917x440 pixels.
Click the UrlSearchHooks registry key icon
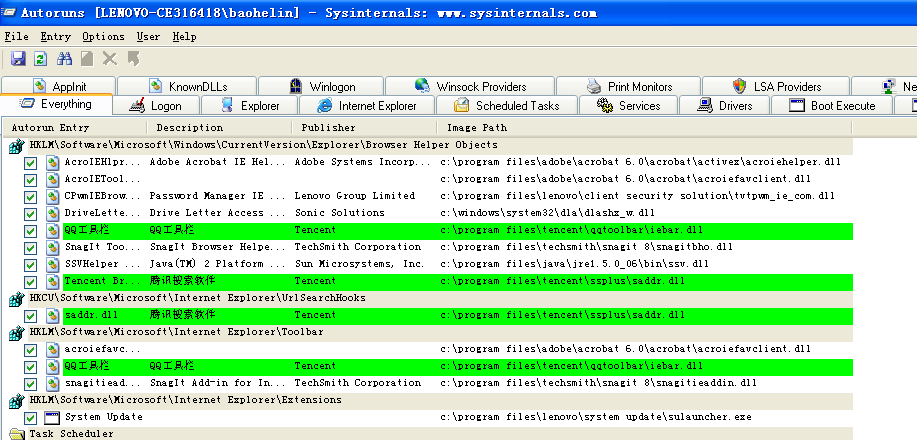(x=16, y=298)
